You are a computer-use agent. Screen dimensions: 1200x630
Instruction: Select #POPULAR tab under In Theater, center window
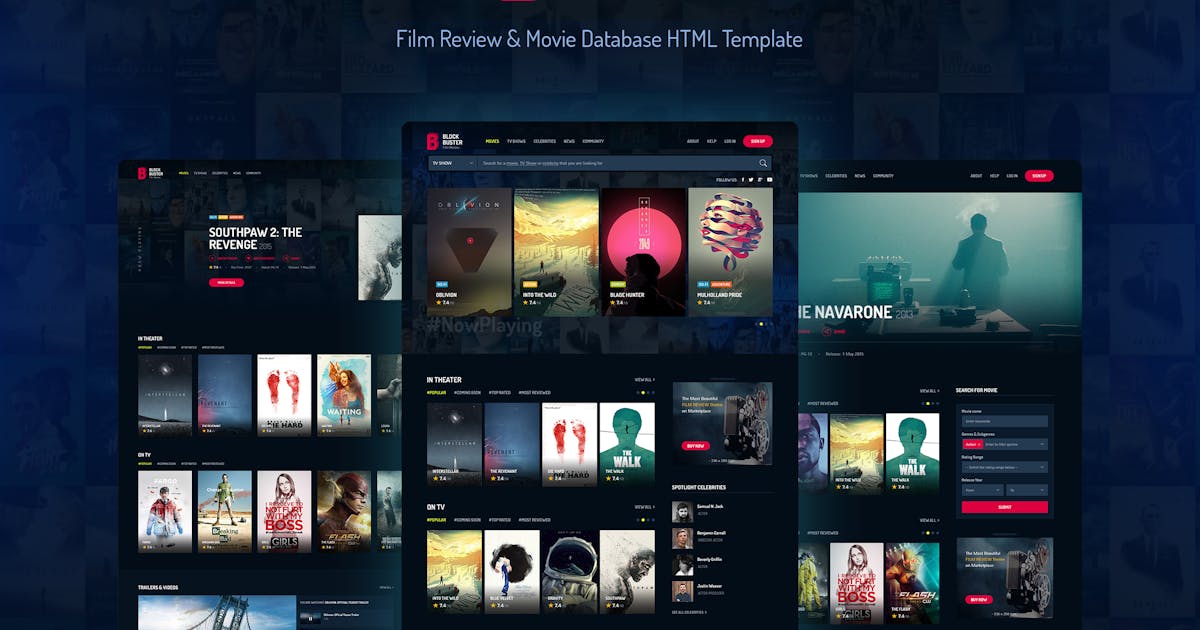pos(436,392)
